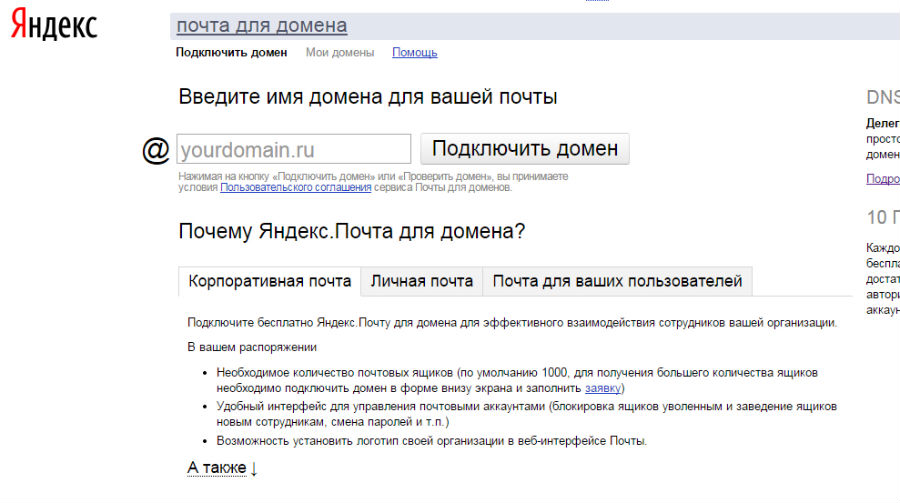Screen dimensions: 900x503
Task: Expand the 'А также ↓' section
Action: 222,468
